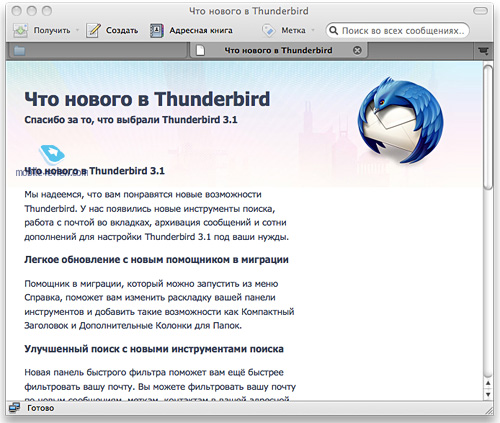The width and height of the screenshot is (500, 423).
Task: Click the page icon in the tab
Action: click(x=200, y=50)
